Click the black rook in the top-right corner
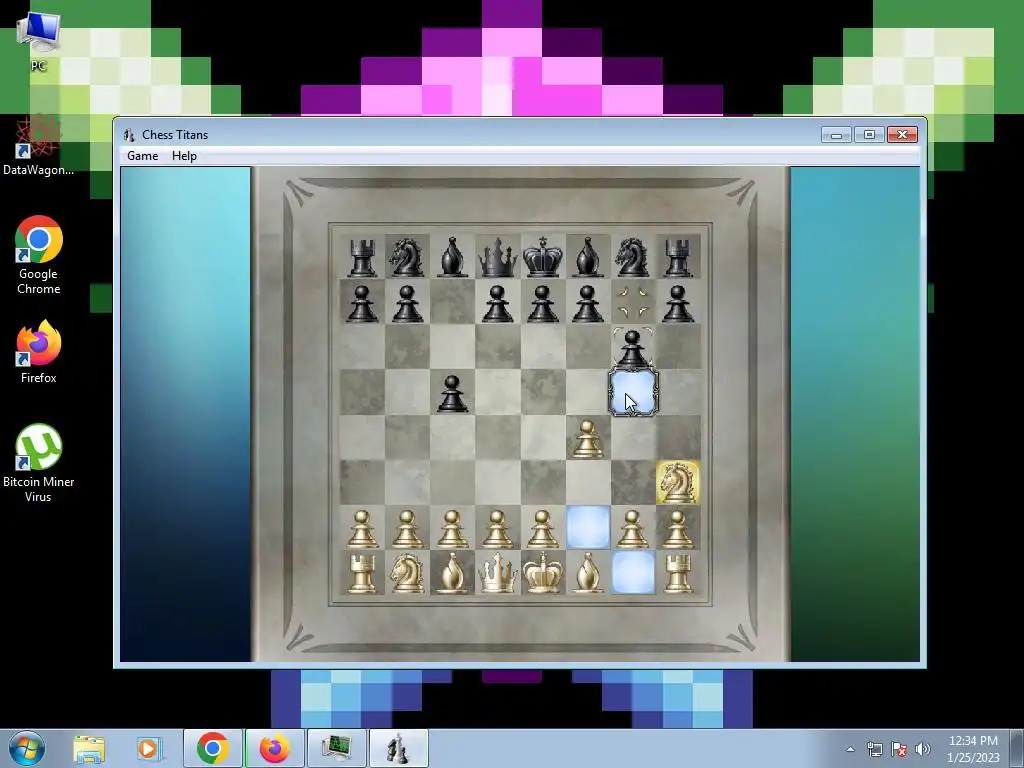The height and width of the screenshot is (768, 1024). [x=678, y=257]
